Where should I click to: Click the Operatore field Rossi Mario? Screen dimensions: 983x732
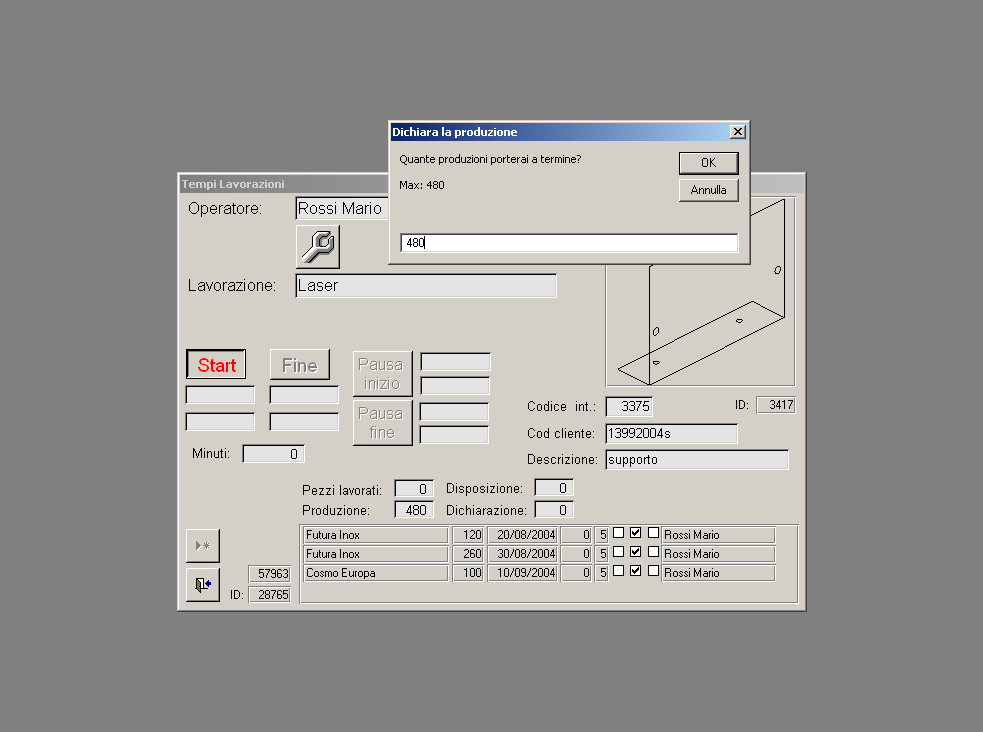click(342, 208)
